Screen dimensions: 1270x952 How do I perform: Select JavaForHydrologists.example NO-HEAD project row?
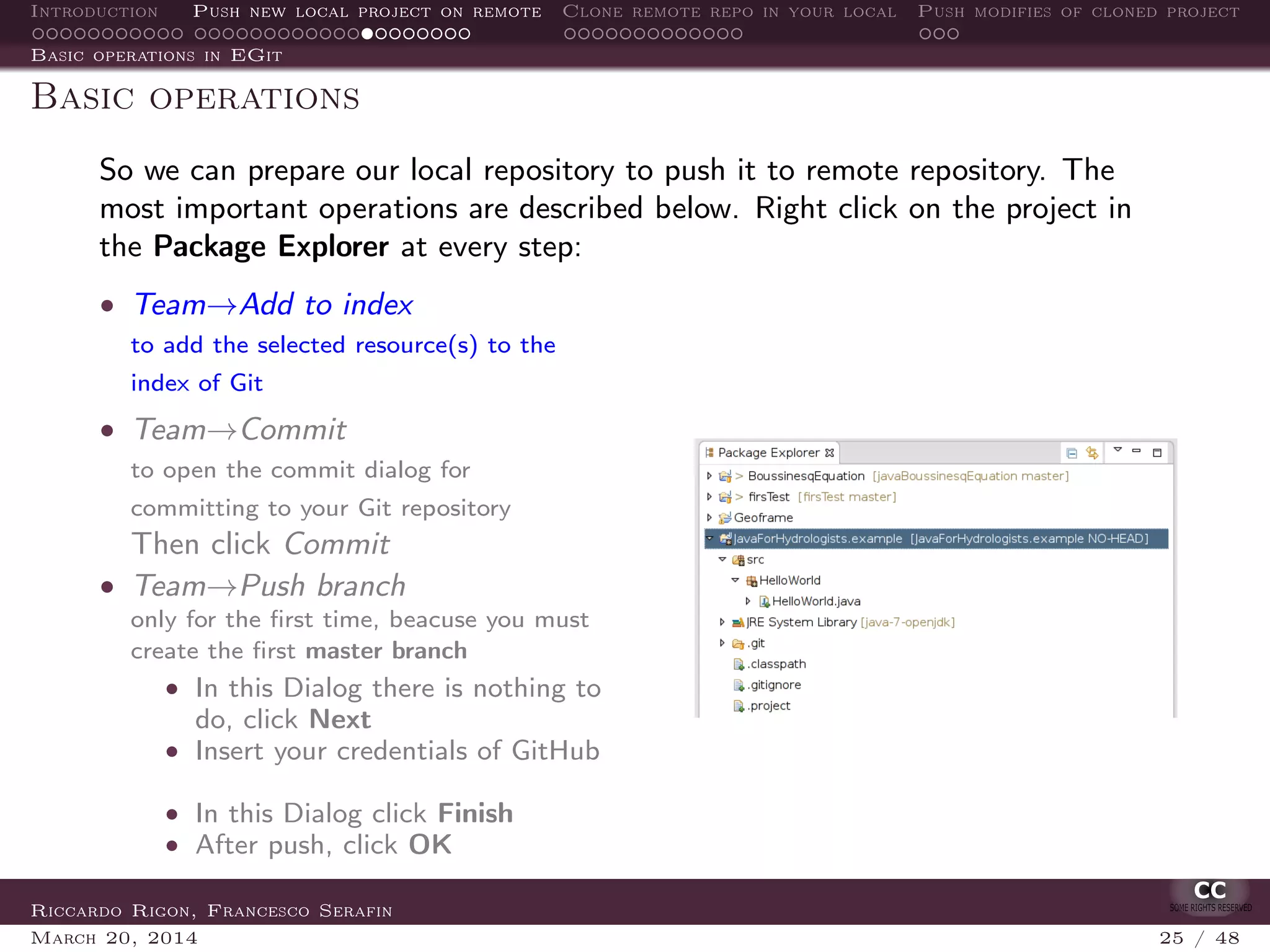pos(936,539)
